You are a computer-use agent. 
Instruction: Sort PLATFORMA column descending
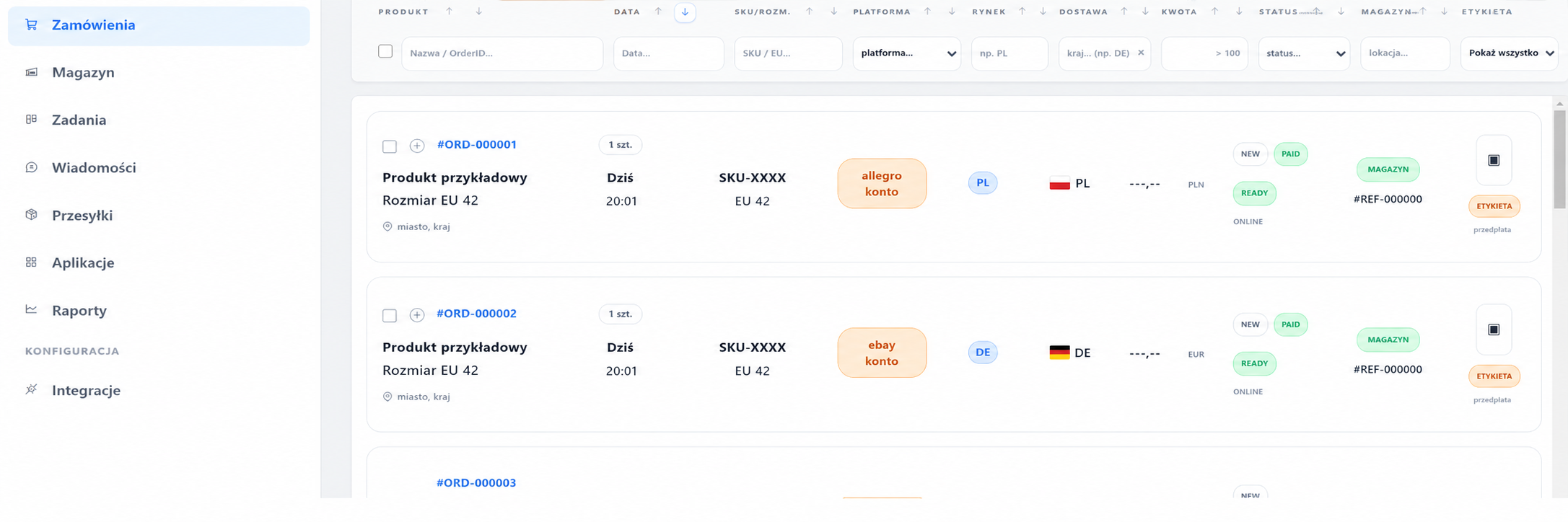click(952, 11)
